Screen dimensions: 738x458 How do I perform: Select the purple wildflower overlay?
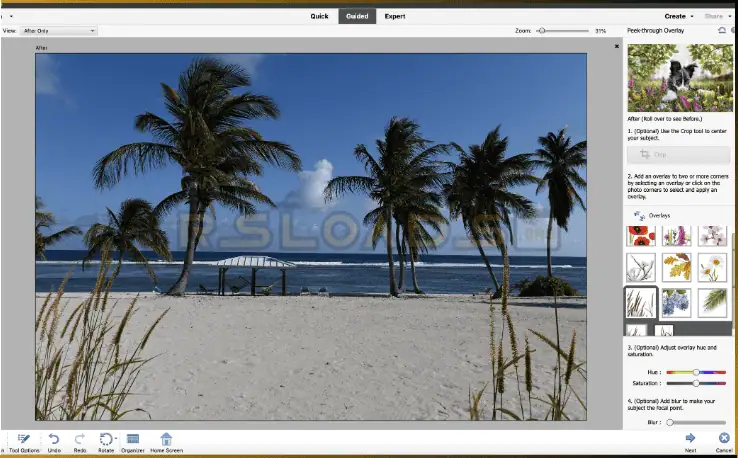(676, 236)
